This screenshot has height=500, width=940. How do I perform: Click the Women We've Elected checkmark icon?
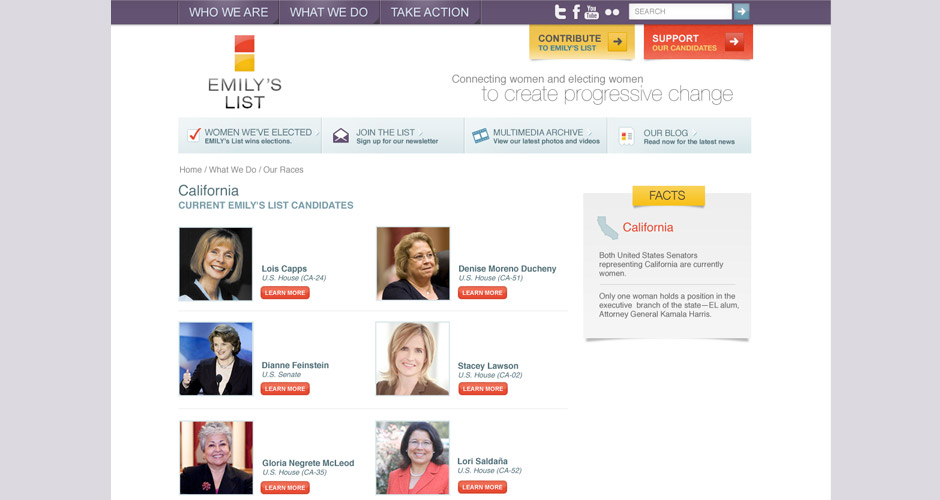194,135
